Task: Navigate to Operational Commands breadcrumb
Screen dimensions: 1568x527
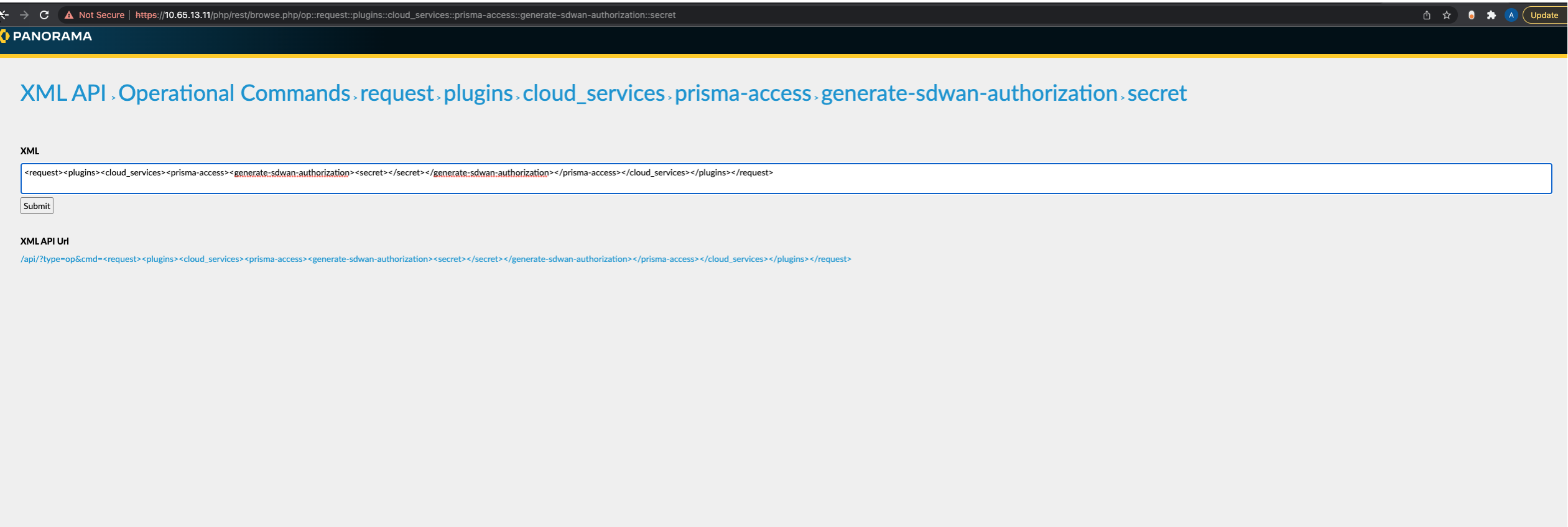Action: (234, 93)
